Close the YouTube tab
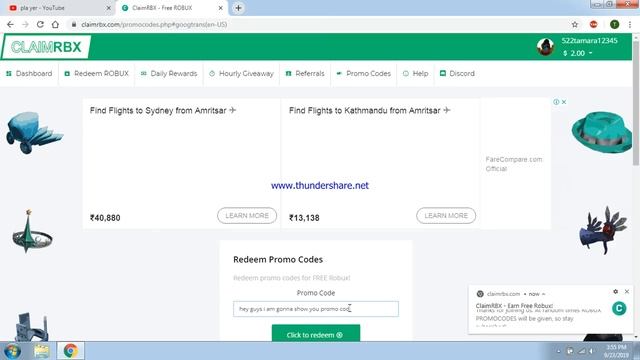Image resolution: width=640 pixels, height=360 pixels. (109, 8)
